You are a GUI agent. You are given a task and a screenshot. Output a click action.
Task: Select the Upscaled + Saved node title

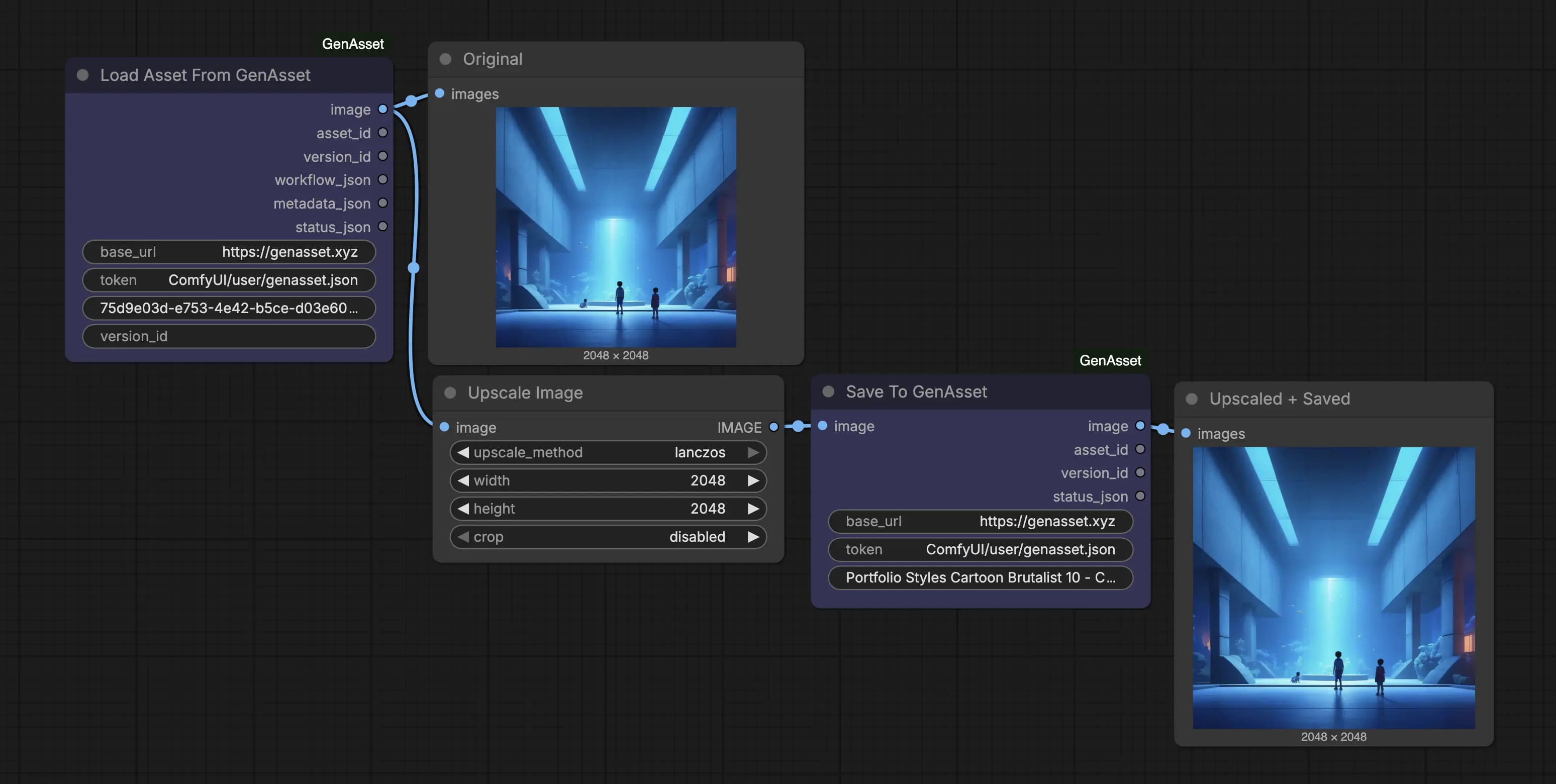(1280, 399)
